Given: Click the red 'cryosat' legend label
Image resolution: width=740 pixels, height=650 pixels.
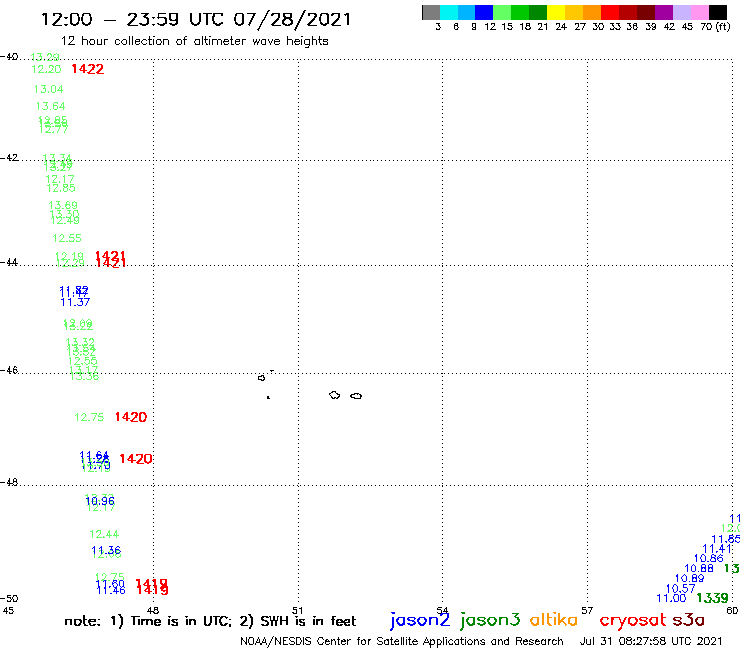Looking at the screenshot, I should tap(633, 621).
